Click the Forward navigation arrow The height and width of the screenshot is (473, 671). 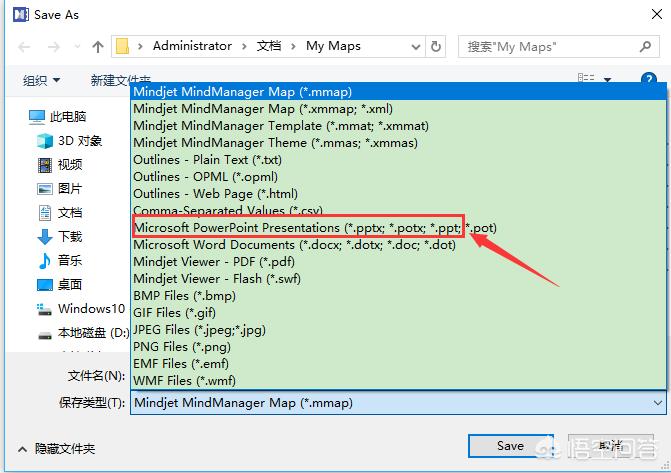click(x=53, y=47)
